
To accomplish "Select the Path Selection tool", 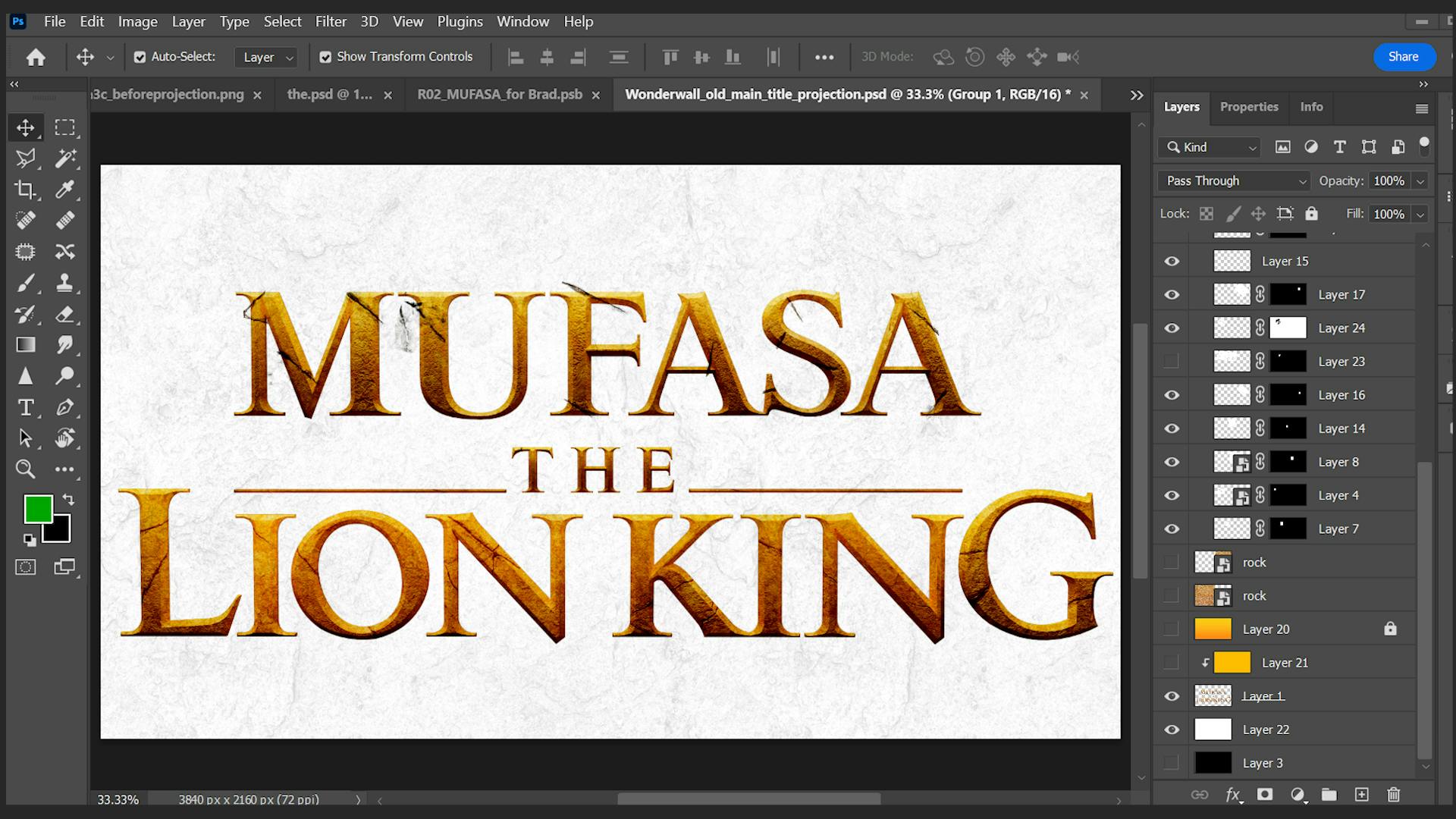I will coord(25,438).
